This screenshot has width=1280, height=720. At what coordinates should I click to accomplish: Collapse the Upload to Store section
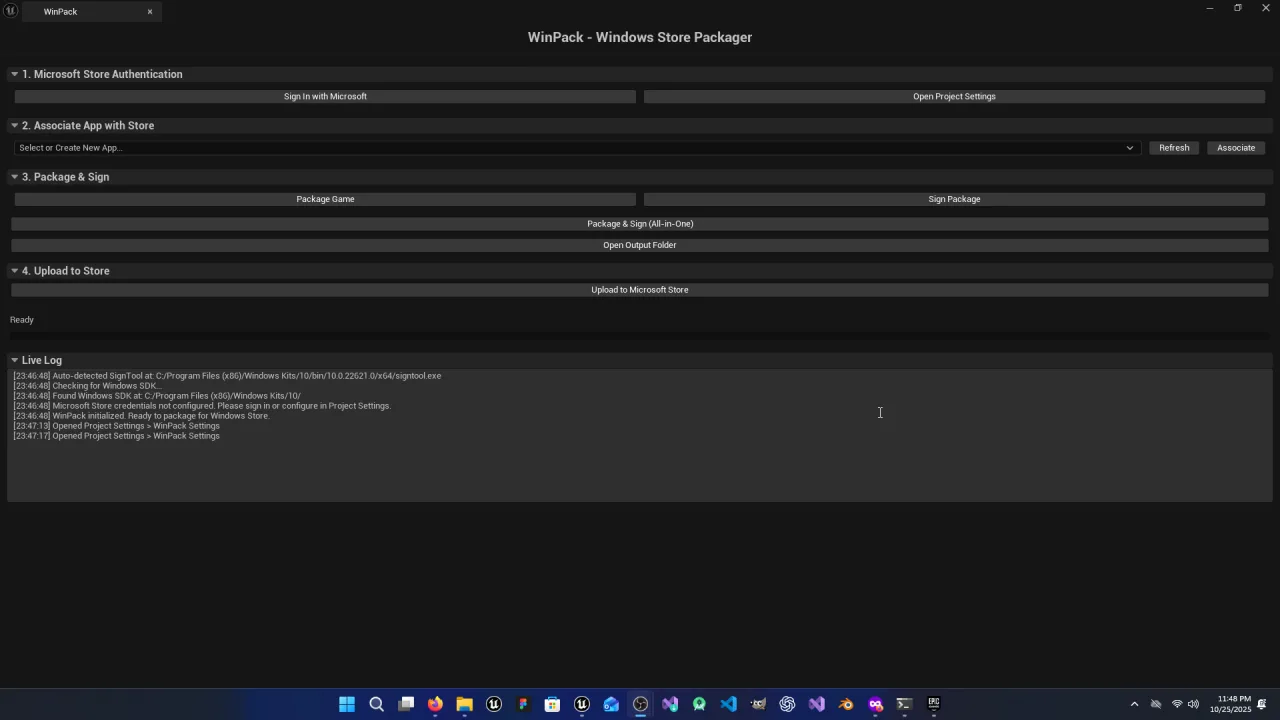point(14,271)
